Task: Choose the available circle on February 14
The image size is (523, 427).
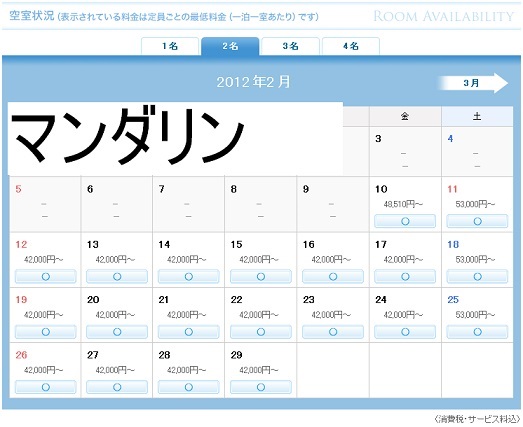Action: (188, 277)
